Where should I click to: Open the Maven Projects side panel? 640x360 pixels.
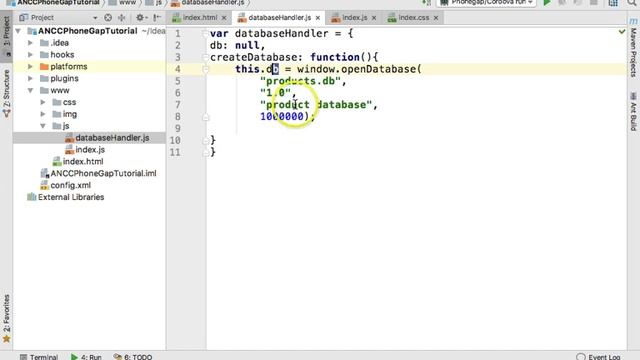[x=633, y=48]
